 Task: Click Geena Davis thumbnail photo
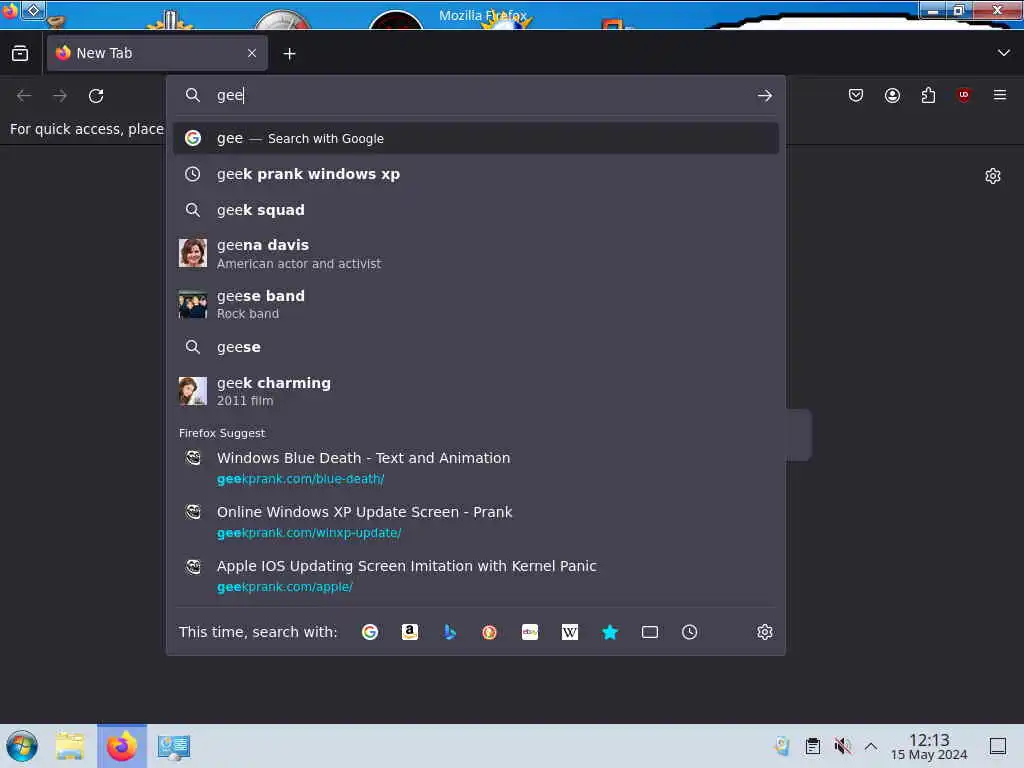(x=193, y=253)
